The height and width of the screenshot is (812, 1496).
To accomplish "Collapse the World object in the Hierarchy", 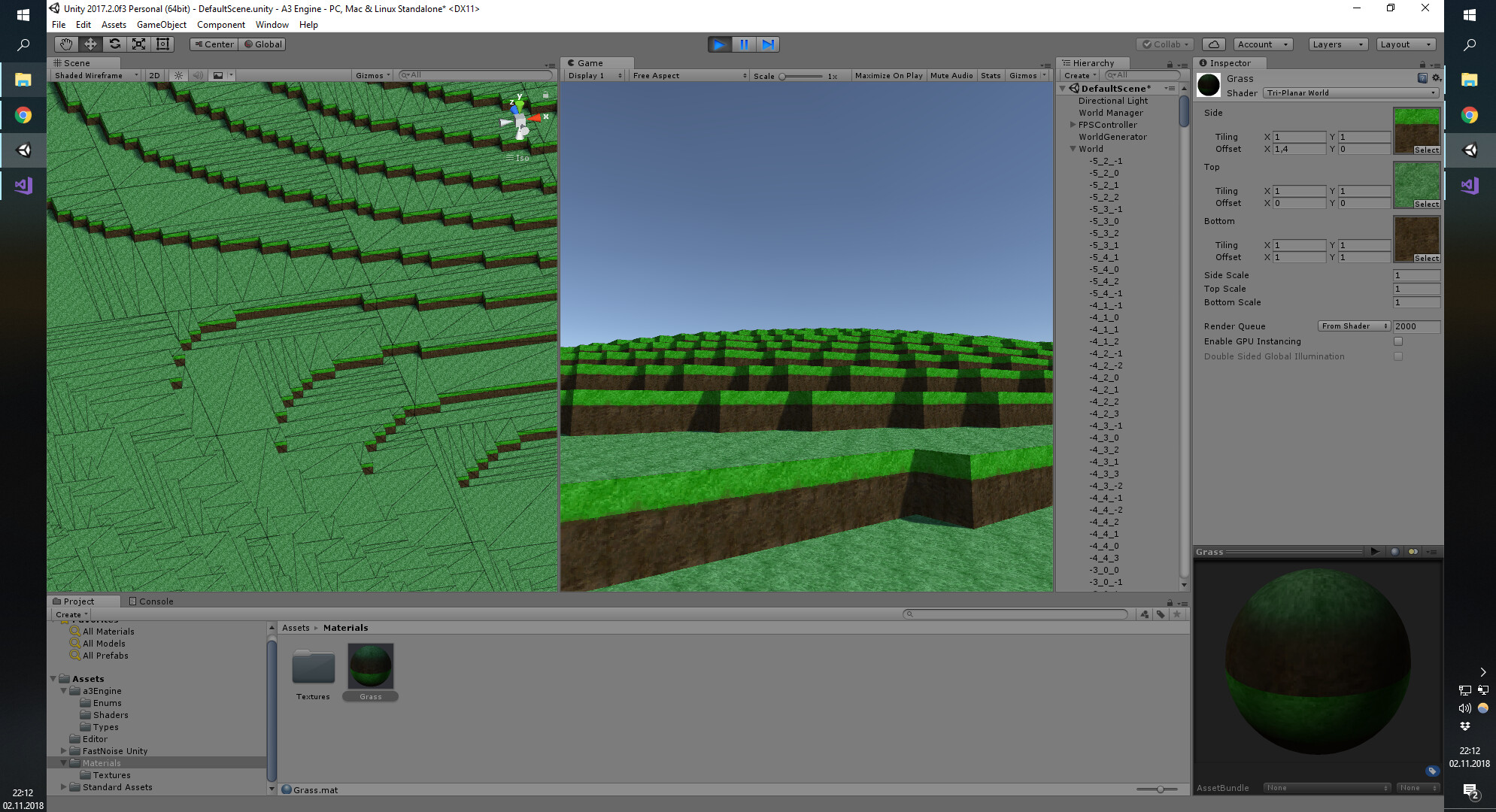I will (x=1073, y=148).
